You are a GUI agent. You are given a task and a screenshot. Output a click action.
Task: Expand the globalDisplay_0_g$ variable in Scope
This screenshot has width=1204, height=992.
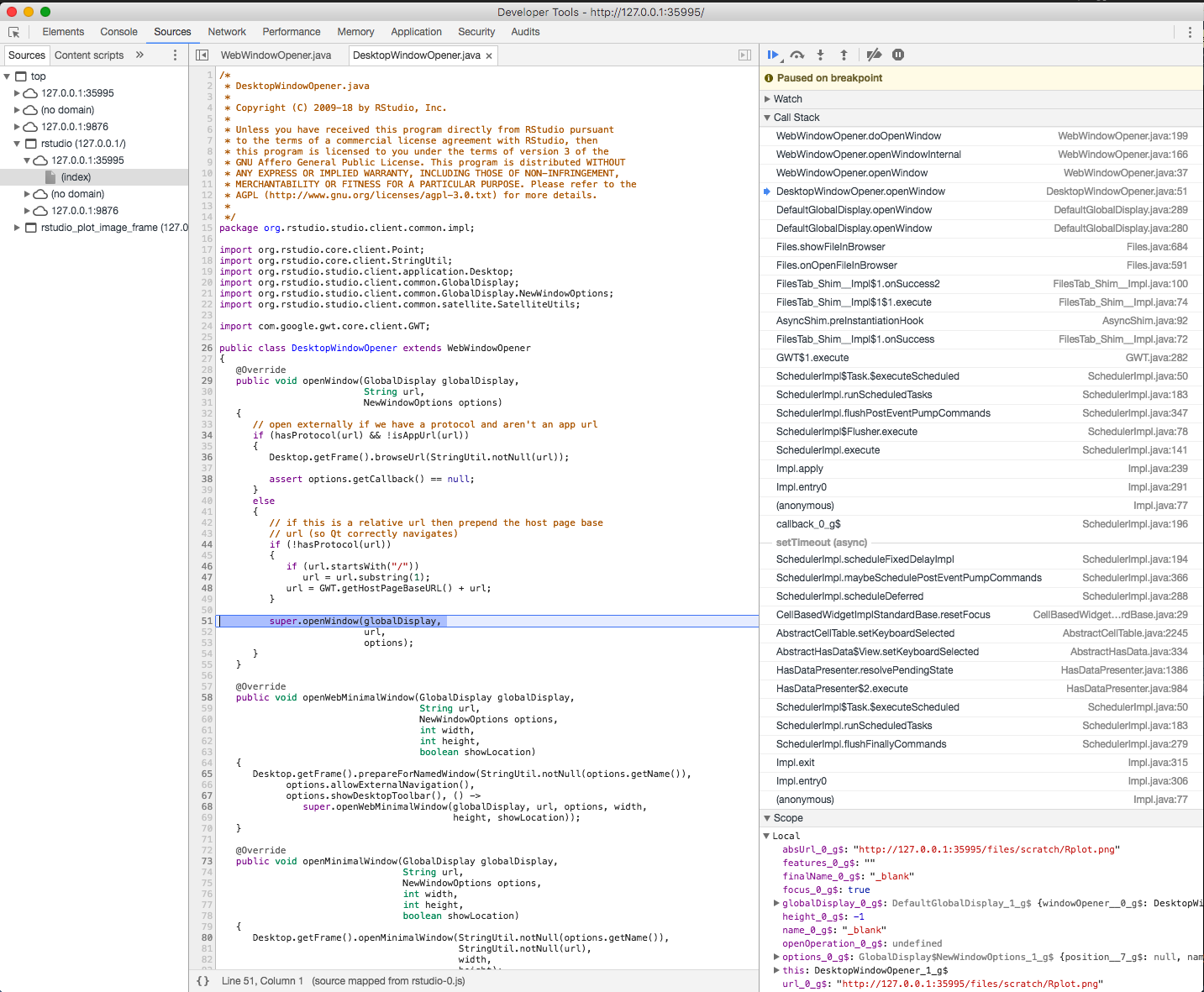click(x=776, y=903)
